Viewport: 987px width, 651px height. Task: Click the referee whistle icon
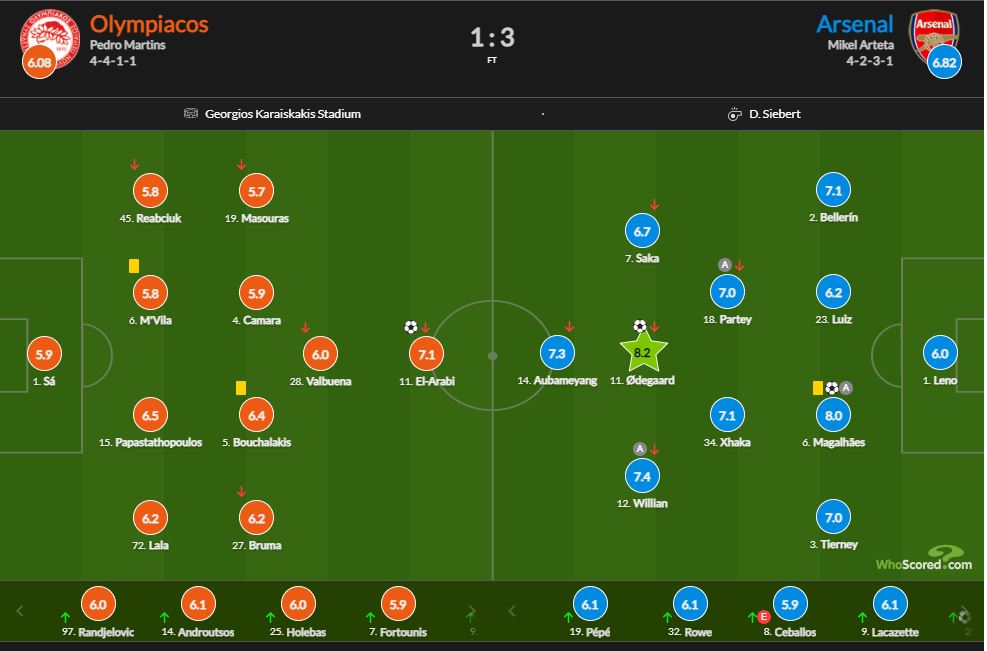click(x=734, y=114)
